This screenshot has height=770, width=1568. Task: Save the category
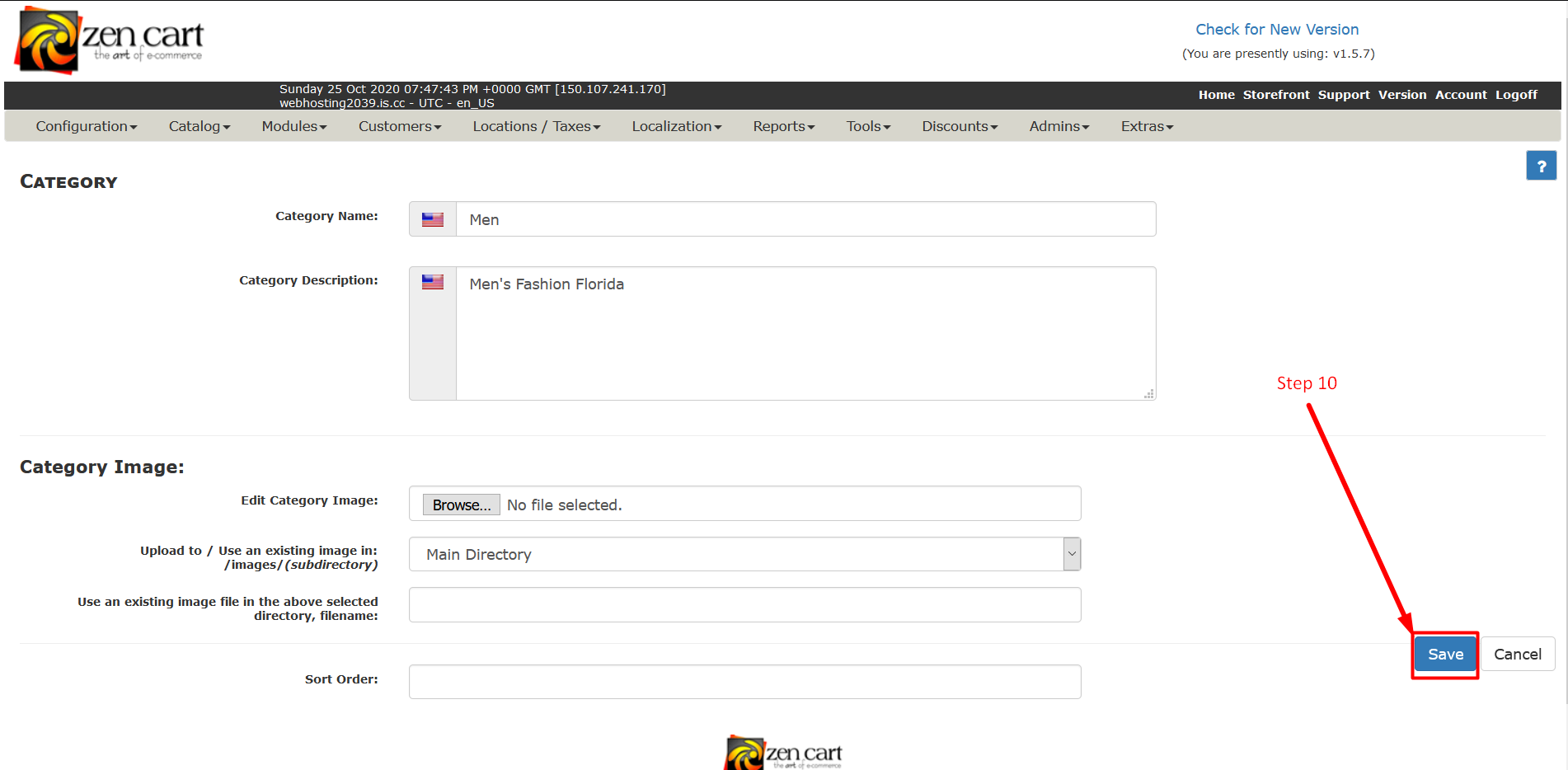coord(1445,654)
